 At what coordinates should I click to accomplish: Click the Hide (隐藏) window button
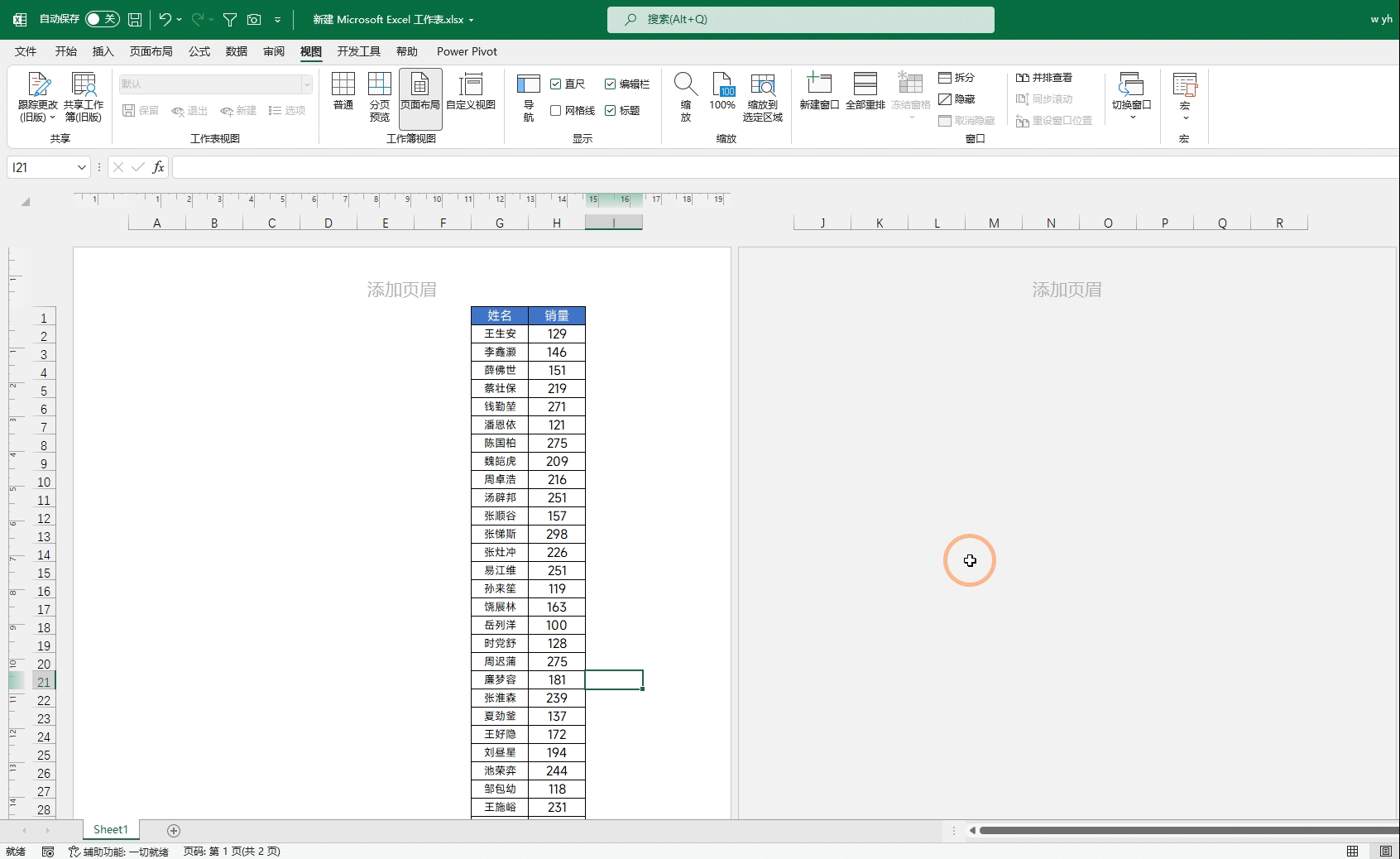point(957,99)
